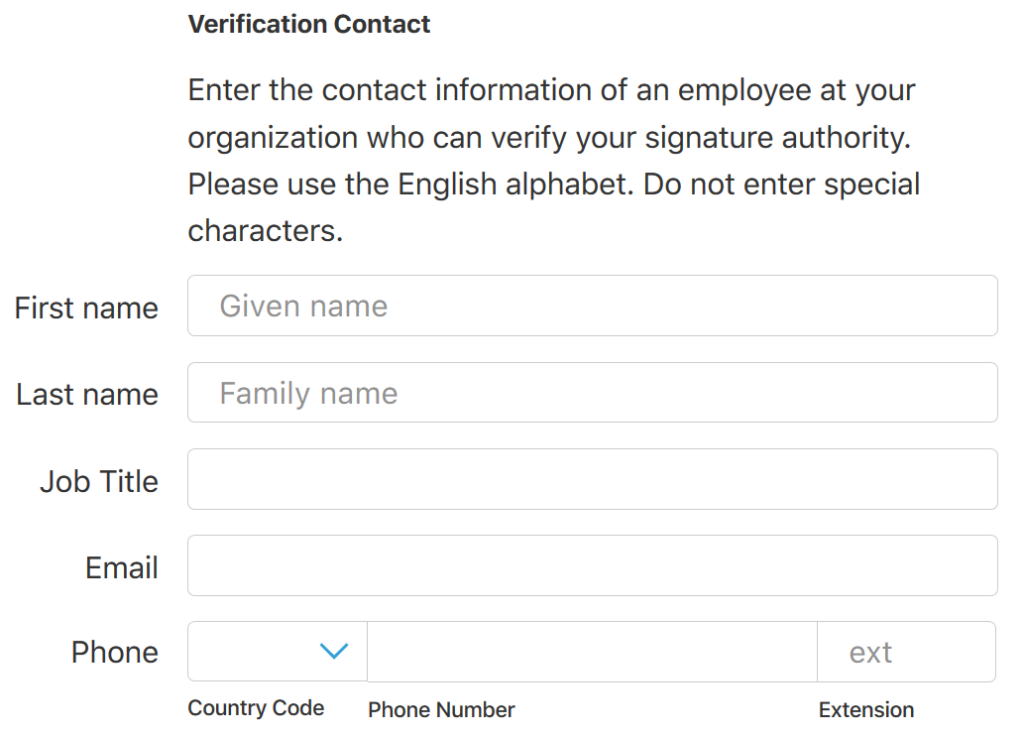Click the Country Code caption

(x=255, y=707)
